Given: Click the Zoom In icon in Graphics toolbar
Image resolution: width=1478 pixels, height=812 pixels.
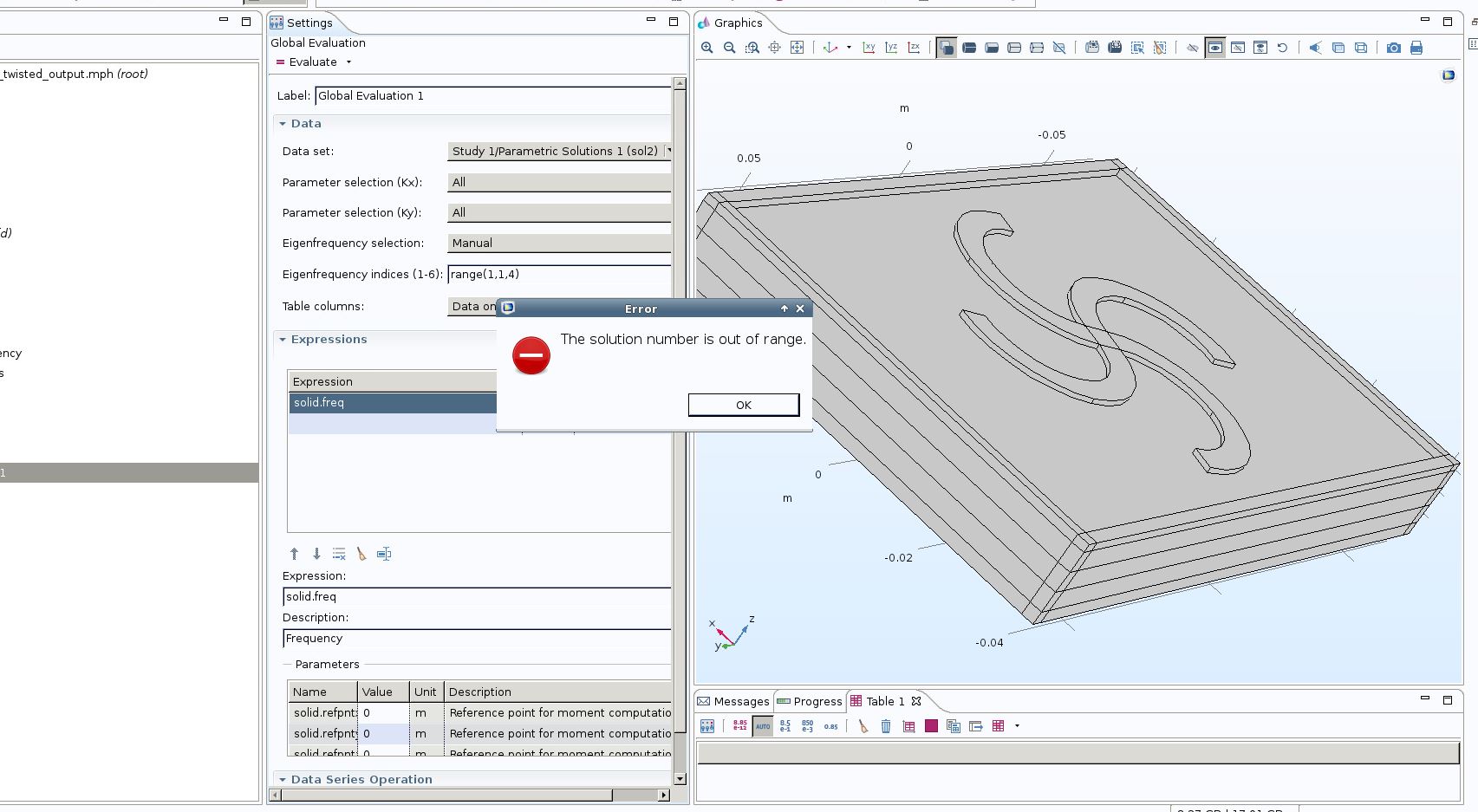Looking at the screenshot, I should 707,48.
